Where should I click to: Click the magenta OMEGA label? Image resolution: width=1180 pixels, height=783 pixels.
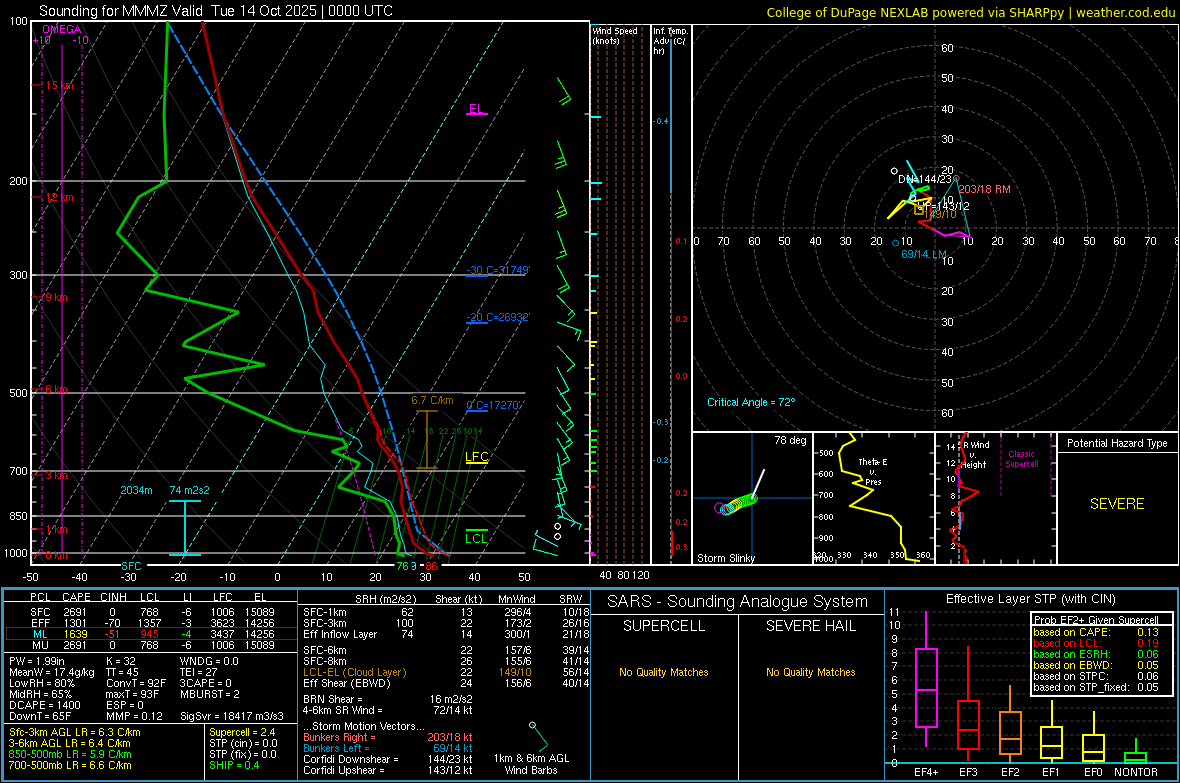(62, 29)
